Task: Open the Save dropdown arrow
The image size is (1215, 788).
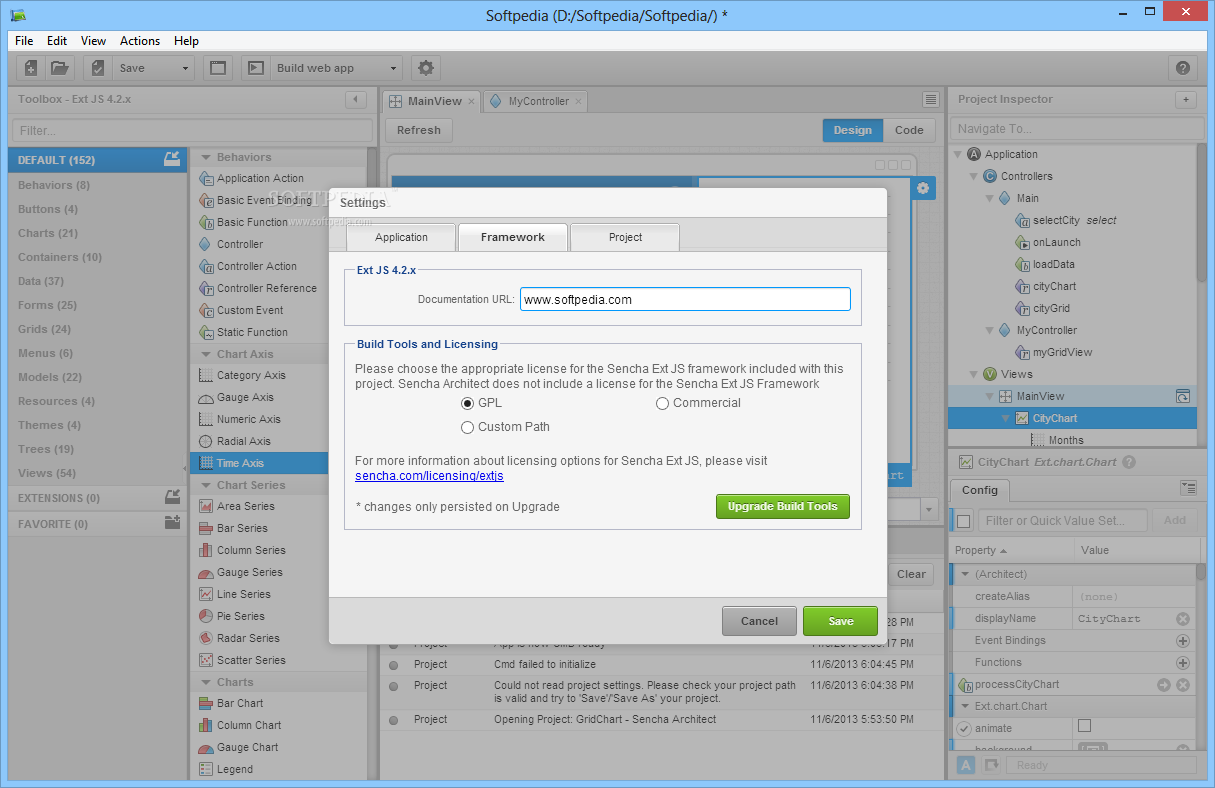Action: tap(185, 68)
